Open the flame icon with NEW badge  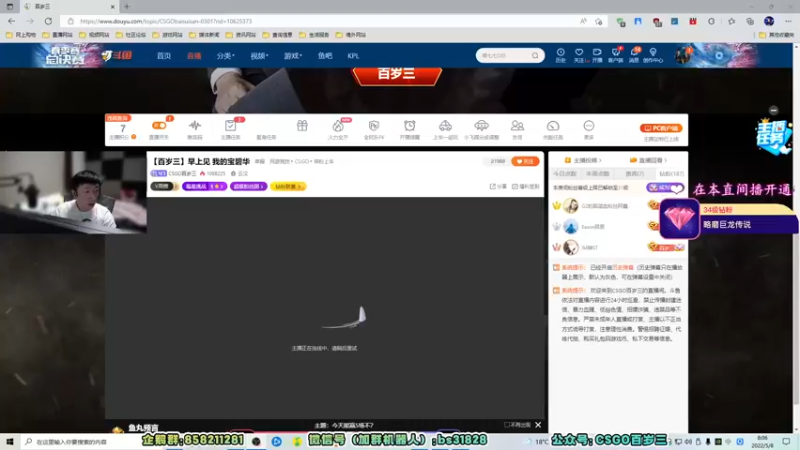point(338,126)
